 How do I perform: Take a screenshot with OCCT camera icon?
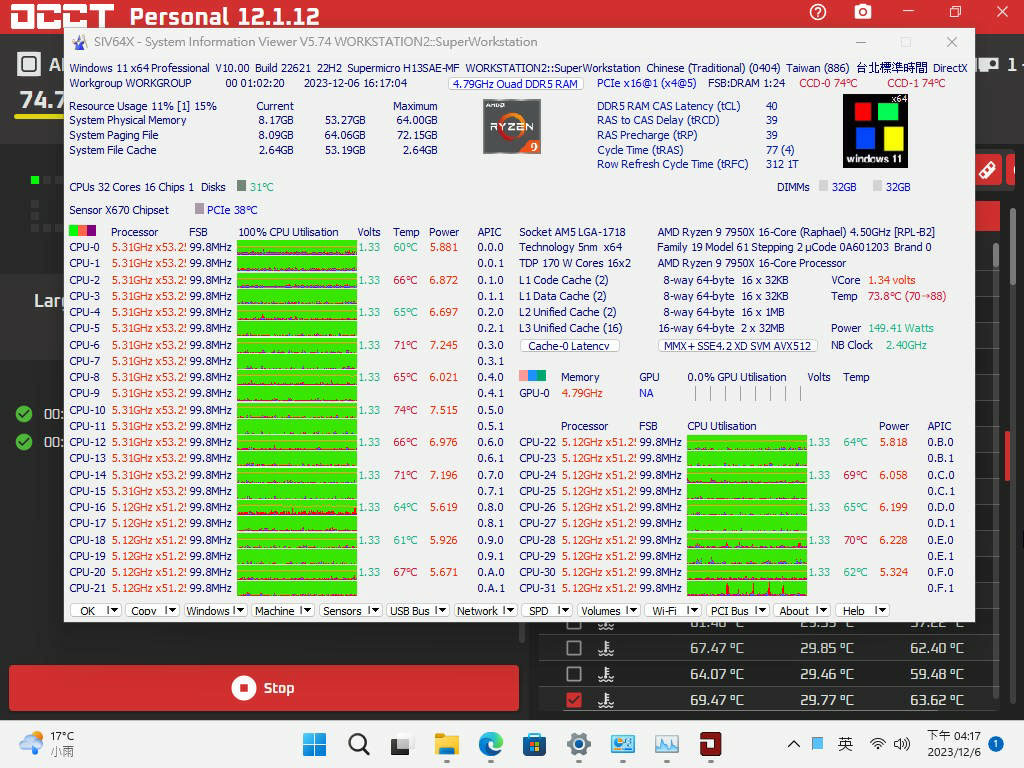pos(863,12)
